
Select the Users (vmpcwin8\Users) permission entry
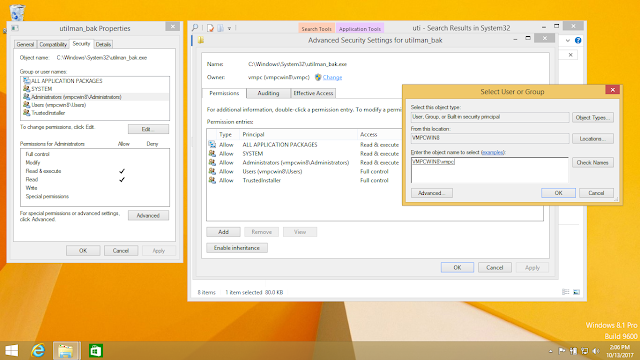304,171
